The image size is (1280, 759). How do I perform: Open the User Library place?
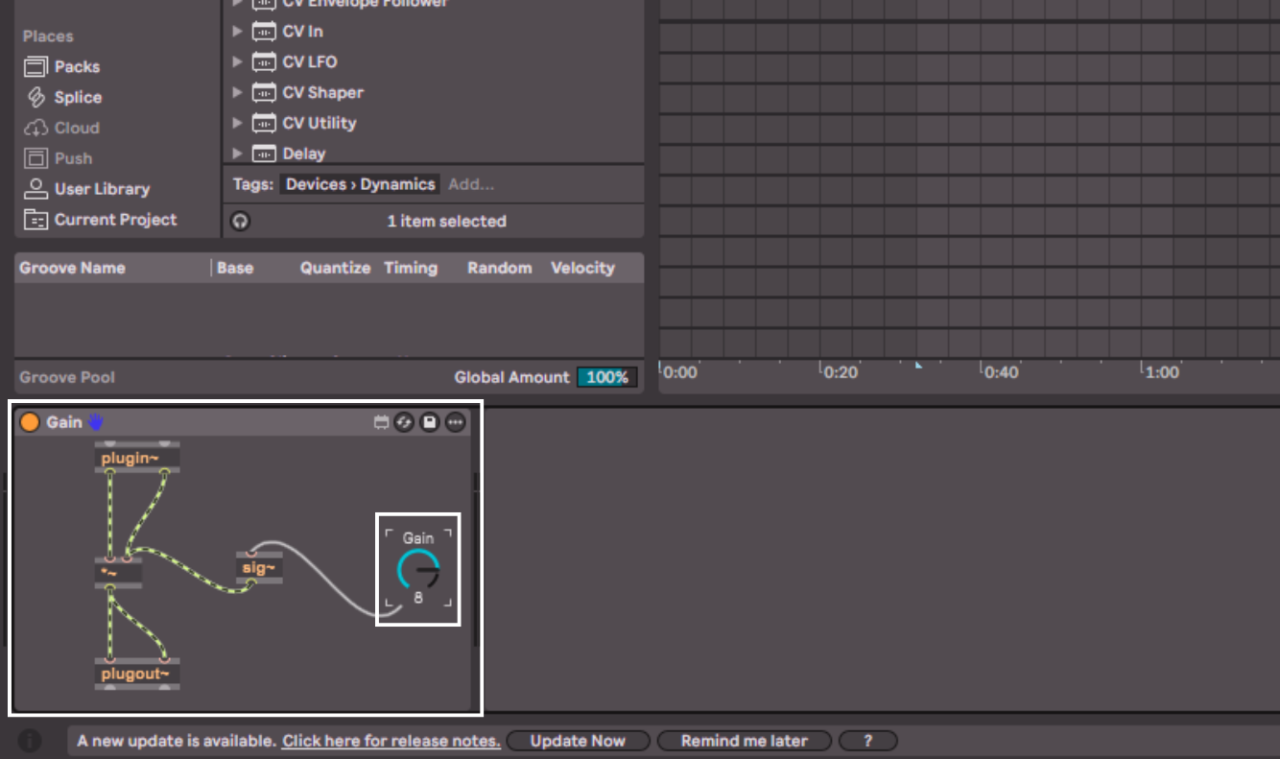[87, 189]
